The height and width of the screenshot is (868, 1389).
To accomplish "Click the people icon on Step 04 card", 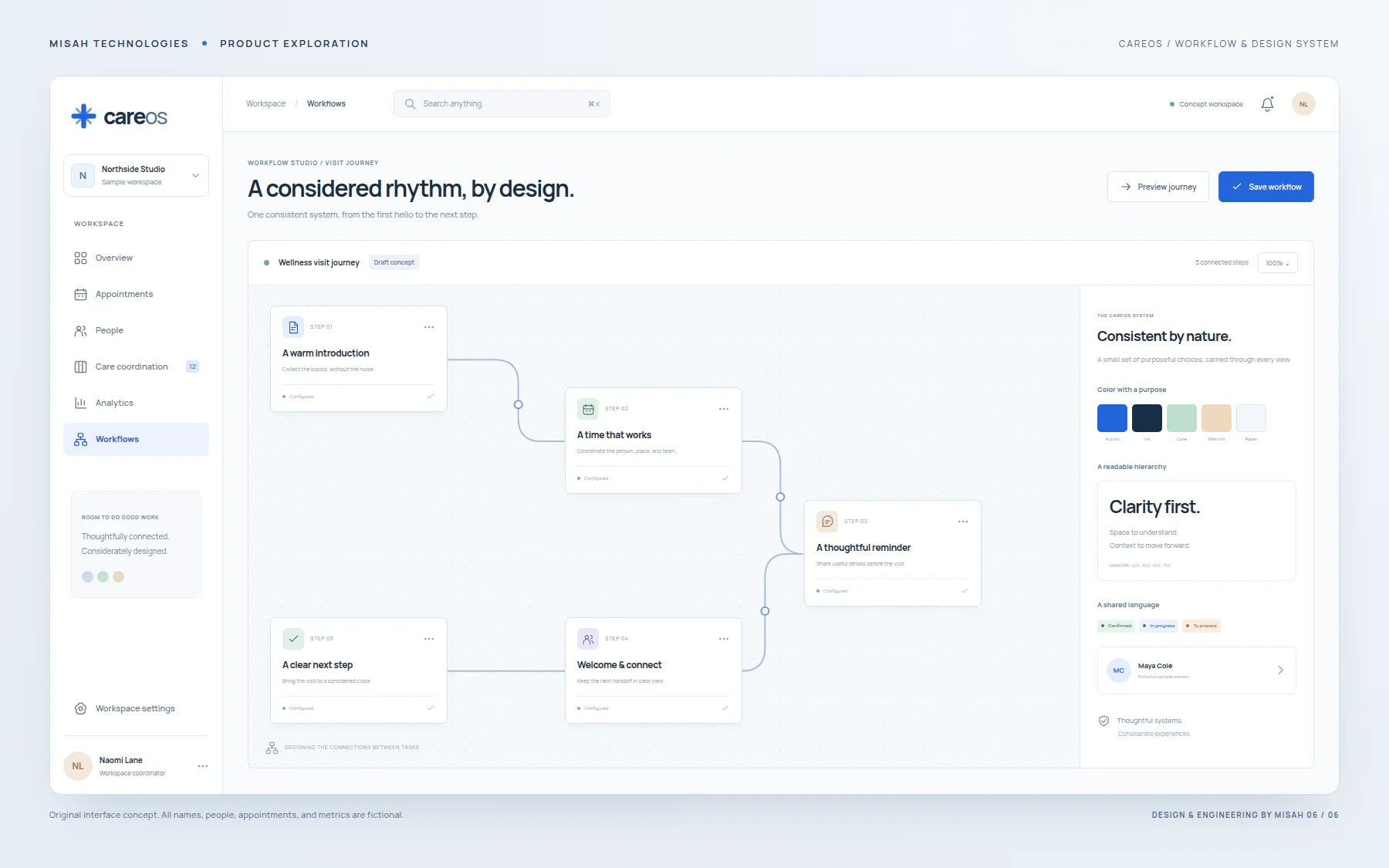I will (588, 639).
